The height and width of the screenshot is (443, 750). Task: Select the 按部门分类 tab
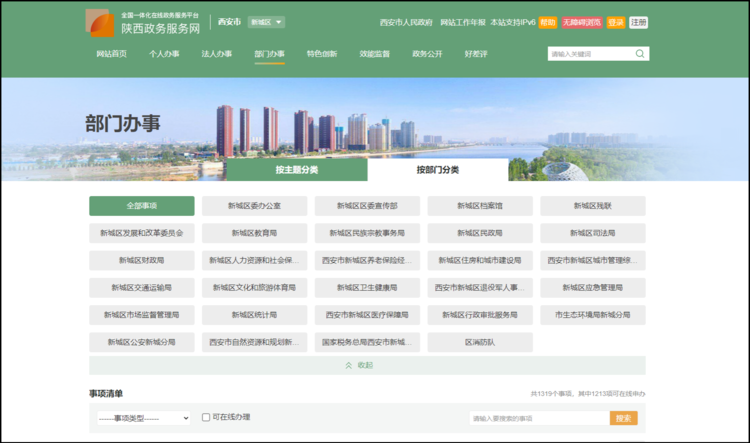438,170
